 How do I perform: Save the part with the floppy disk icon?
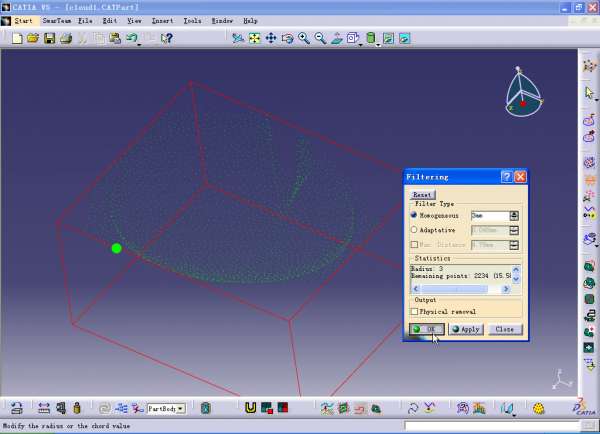[49, 38]
